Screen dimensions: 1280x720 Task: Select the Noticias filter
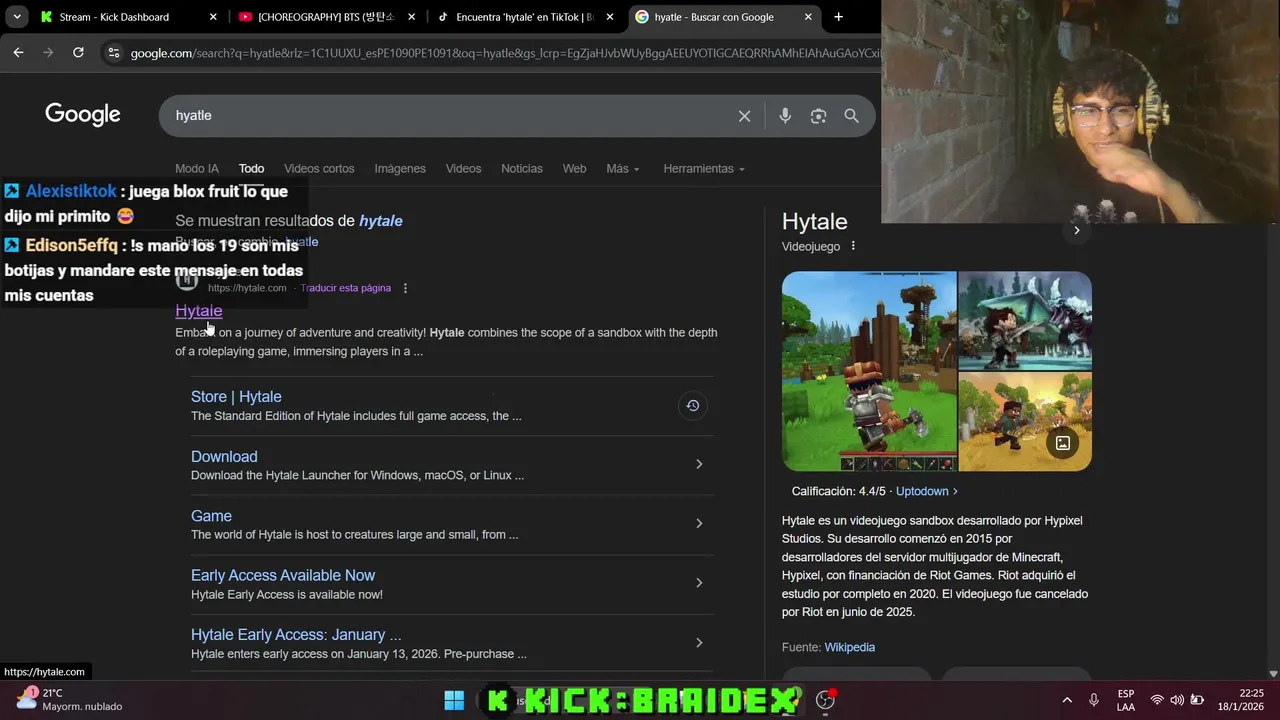(x=522, y=169)
